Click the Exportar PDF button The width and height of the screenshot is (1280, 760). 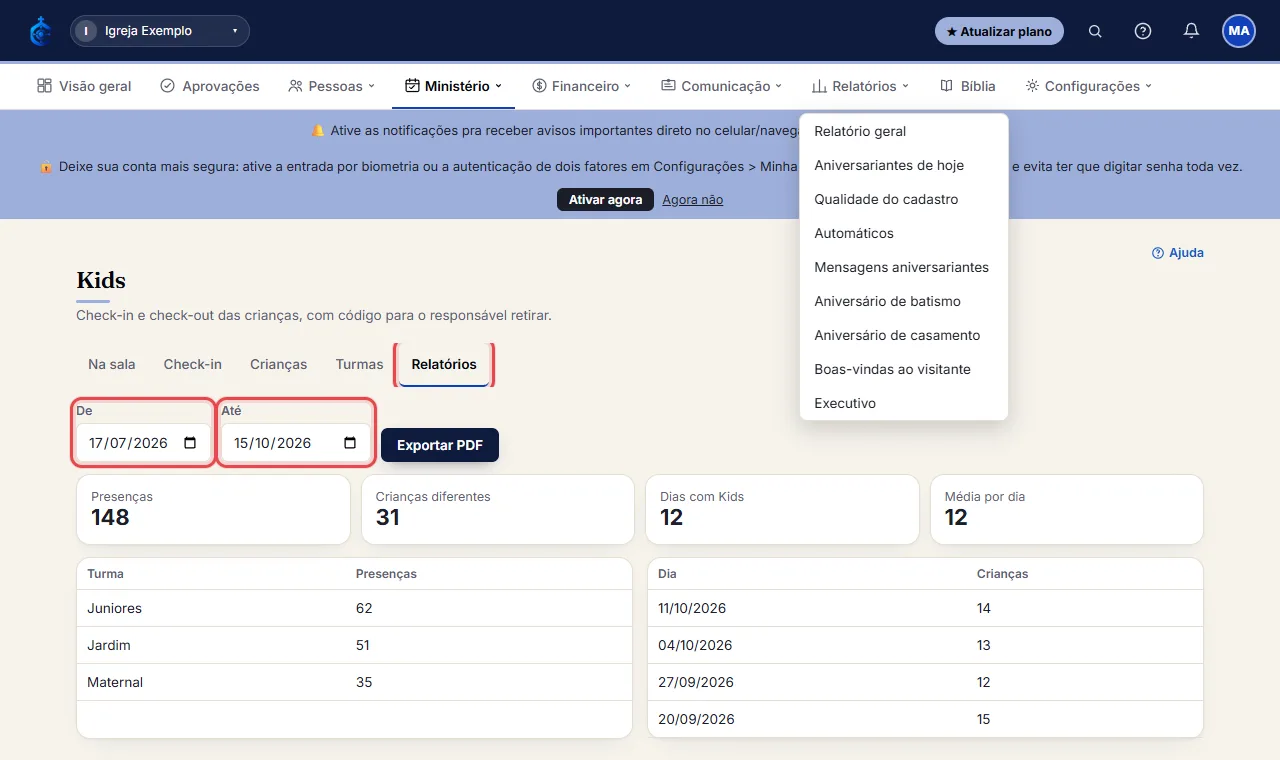[x=440, y=445]
